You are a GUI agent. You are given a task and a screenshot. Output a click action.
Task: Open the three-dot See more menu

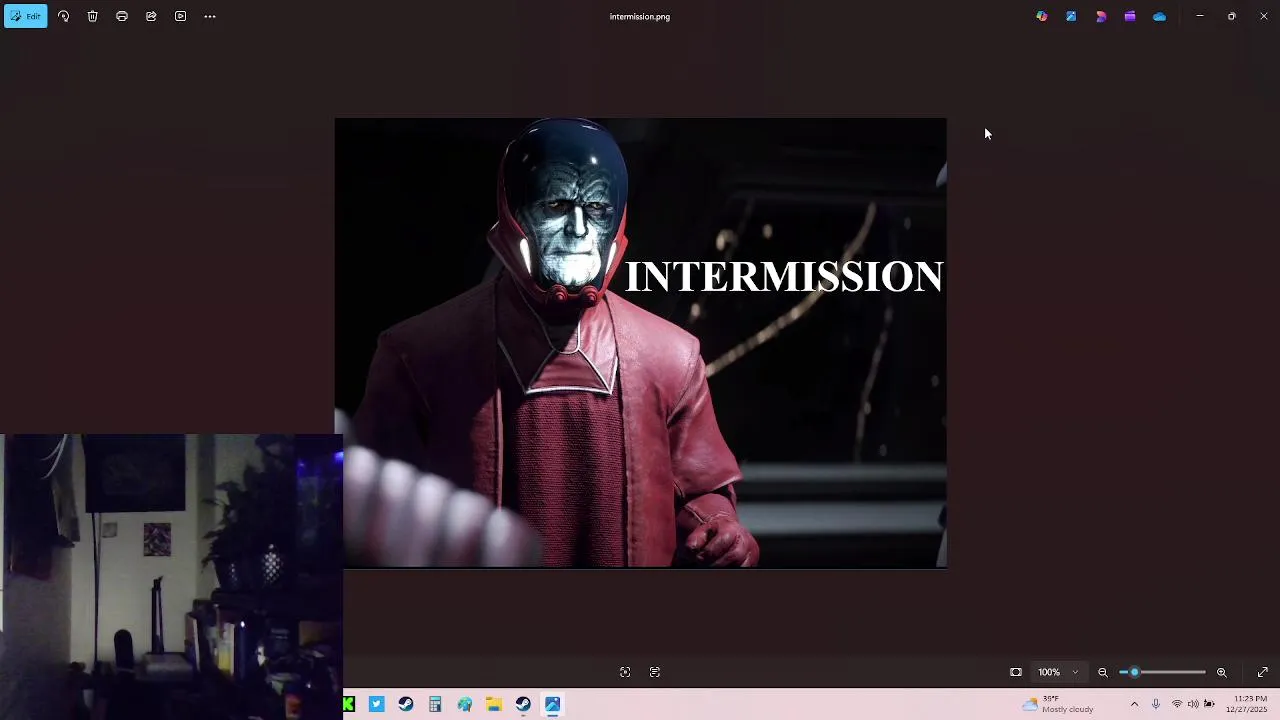pyautogui.click(x=210, y=16)
